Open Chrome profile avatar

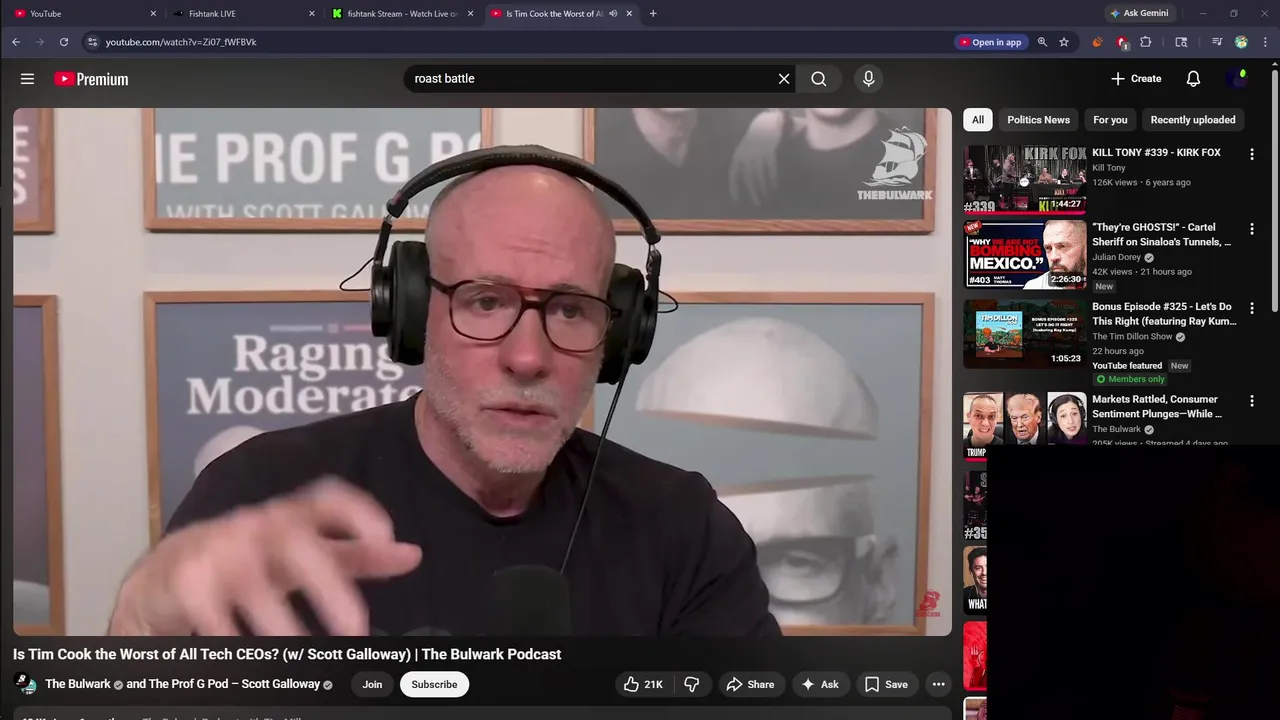[1241, 42]
